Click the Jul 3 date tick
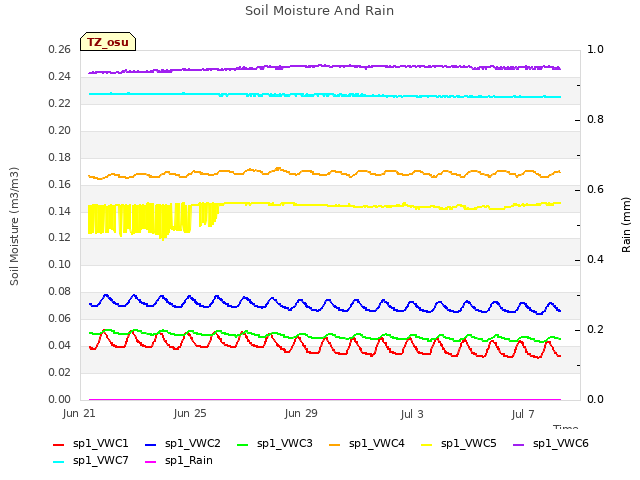Image resolution: width=640 pixels, height=480 pixels. pyautogui.click(x=412, y=414)
